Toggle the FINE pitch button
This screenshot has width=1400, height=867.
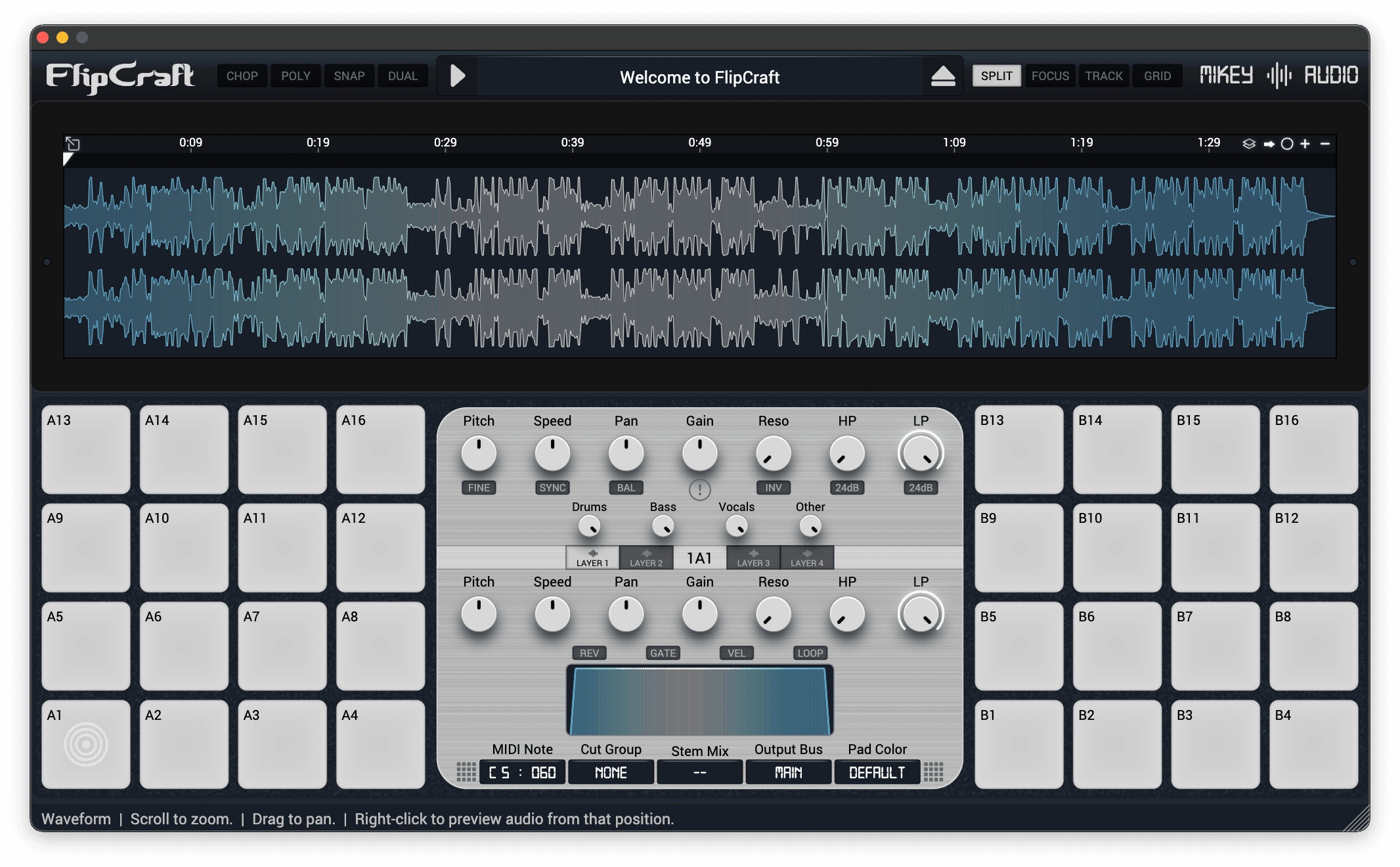tap(479, 487)
